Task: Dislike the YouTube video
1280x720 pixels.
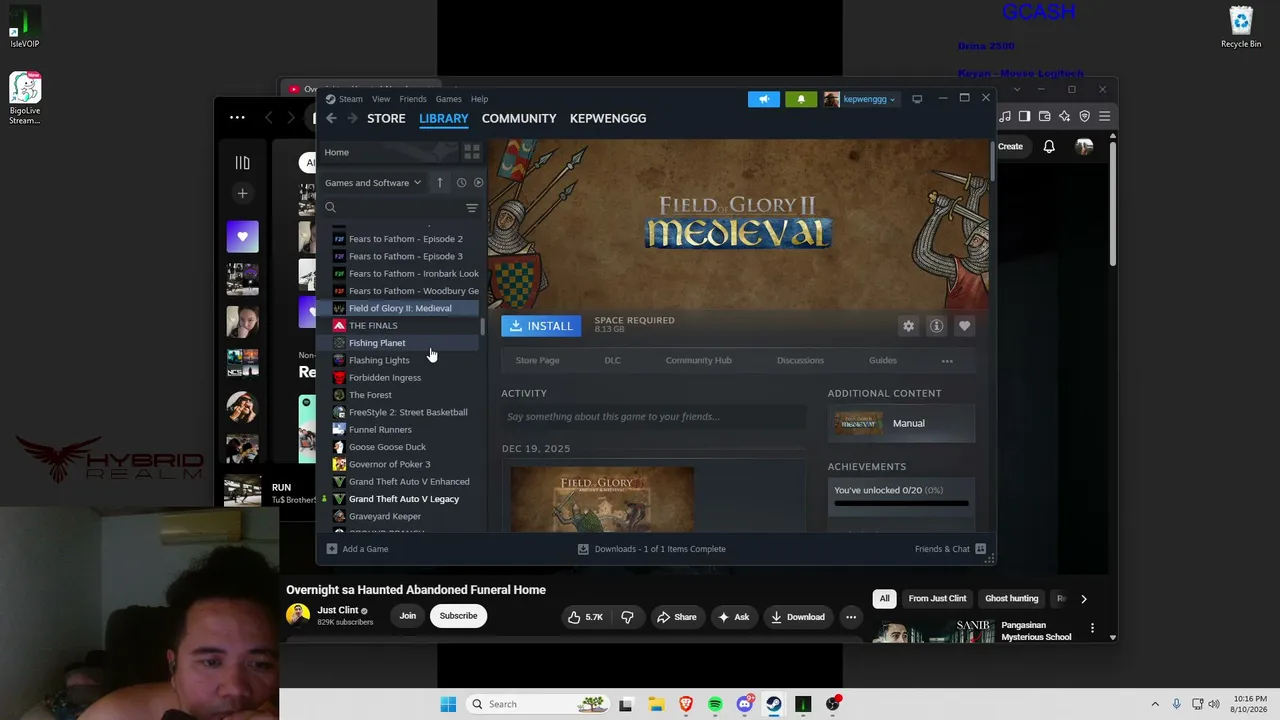Action: tap(627, 617)
